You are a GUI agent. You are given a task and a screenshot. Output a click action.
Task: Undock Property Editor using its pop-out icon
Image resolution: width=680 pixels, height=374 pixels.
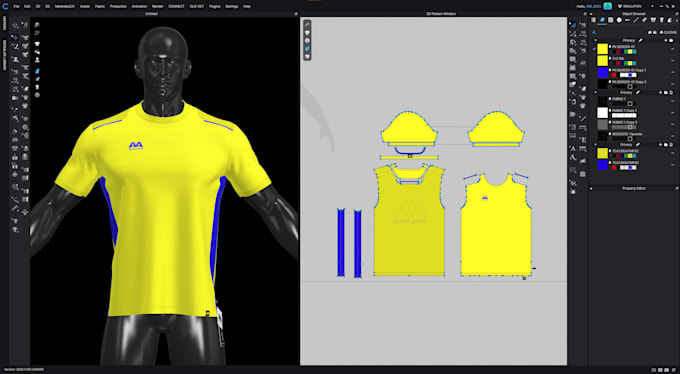pos(677,188)
